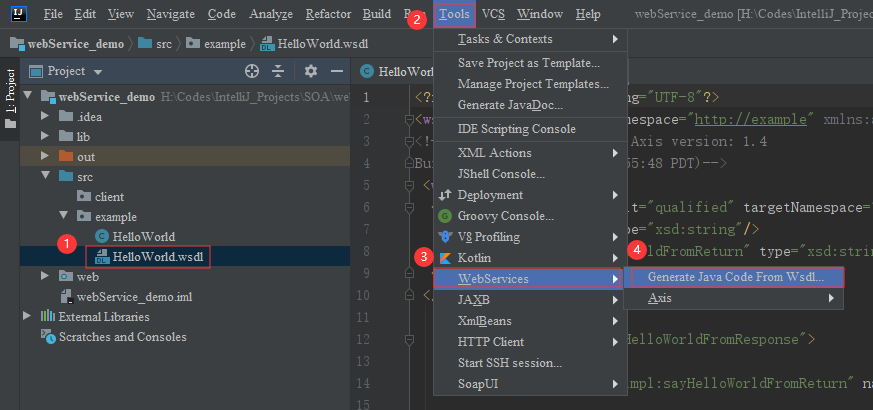Open the Help menu
873x410 pixels.
[588, 14]
